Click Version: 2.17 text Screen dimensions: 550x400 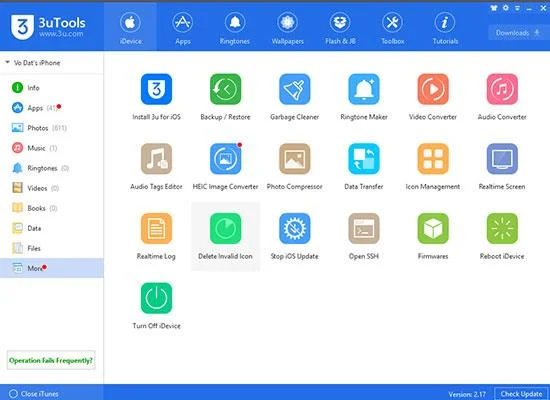pyautogui.click(x=467, y=394)
